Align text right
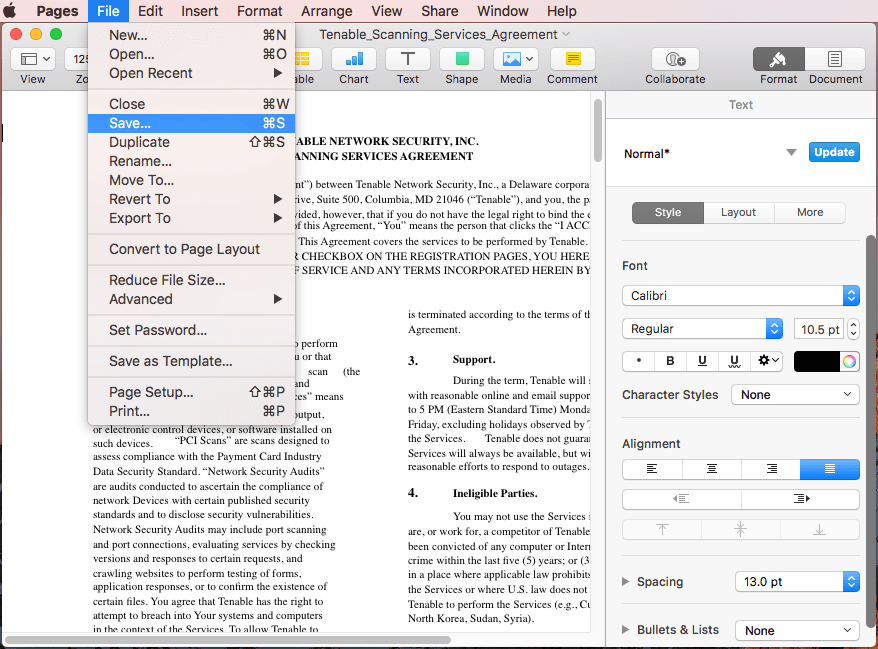Image resolution: width=878 pixels, height=649 pixels. (771, 469)
